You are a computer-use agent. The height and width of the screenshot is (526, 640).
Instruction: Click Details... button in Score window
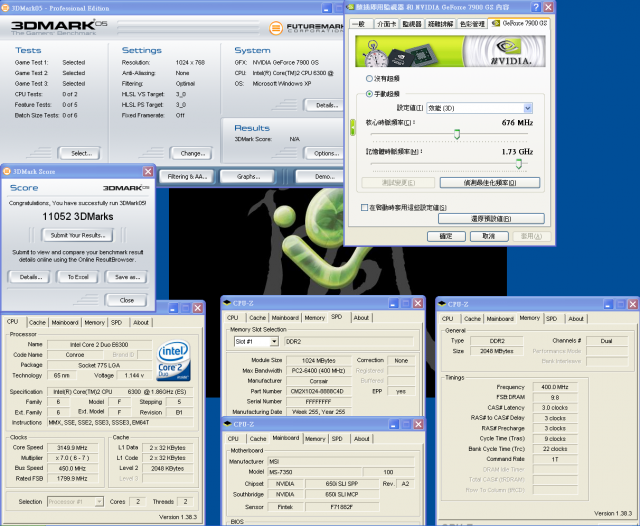point(29,277)
